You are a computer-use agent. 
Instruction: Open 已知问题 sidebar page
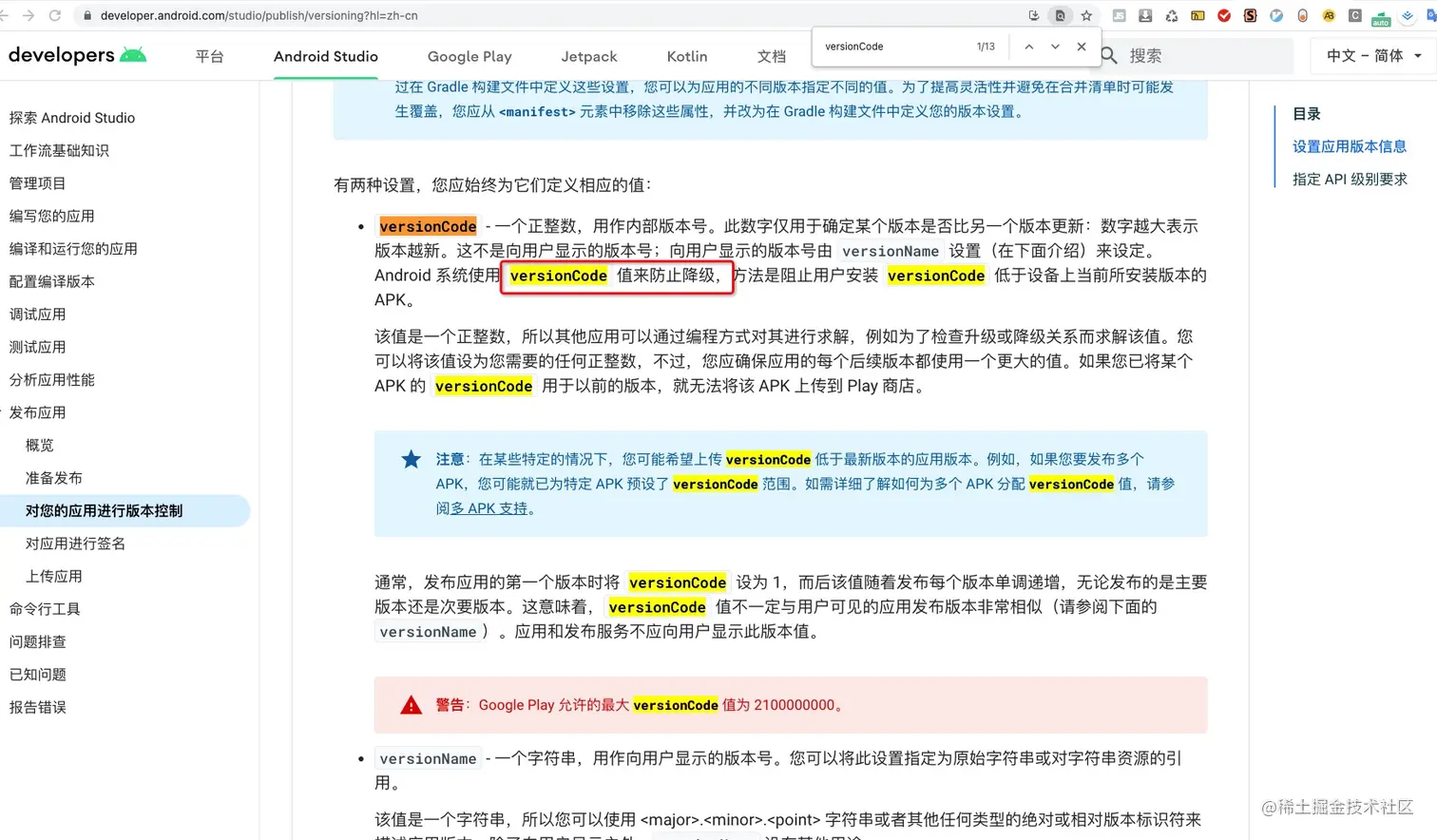point(37,675)
